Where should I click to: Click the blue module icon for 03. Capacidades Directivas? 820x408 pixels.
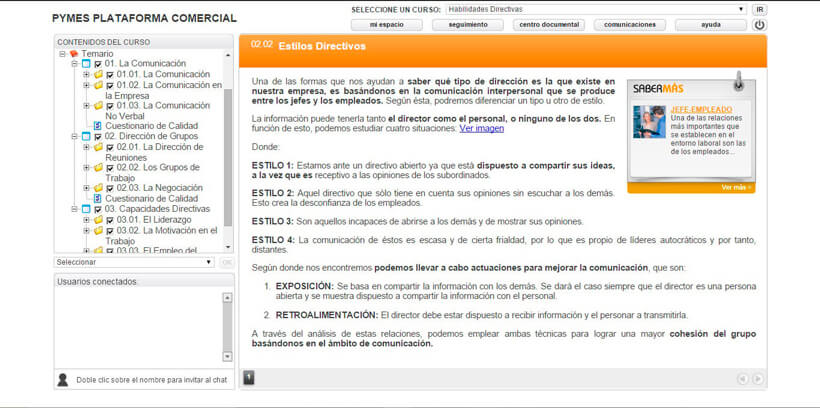pos(86,209)
